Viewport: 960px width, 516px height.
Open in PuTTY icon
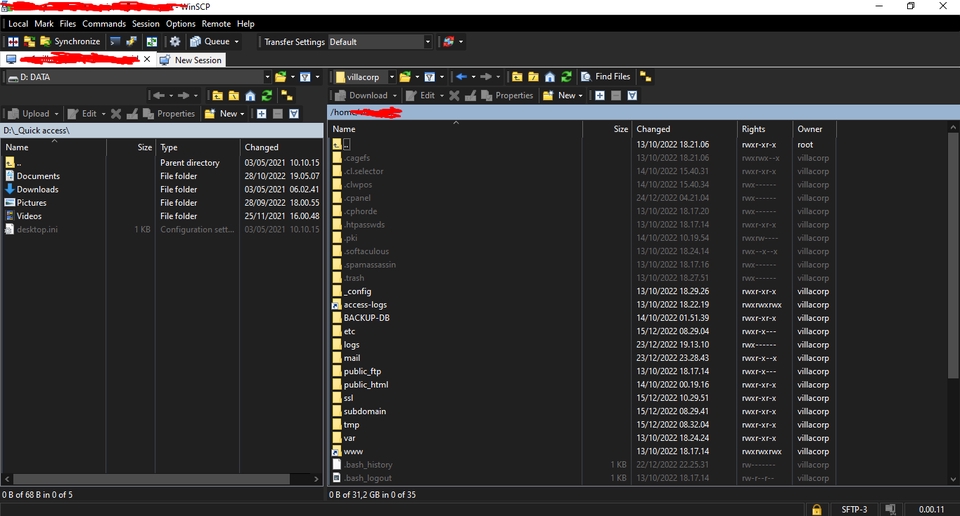pos(132,42)
